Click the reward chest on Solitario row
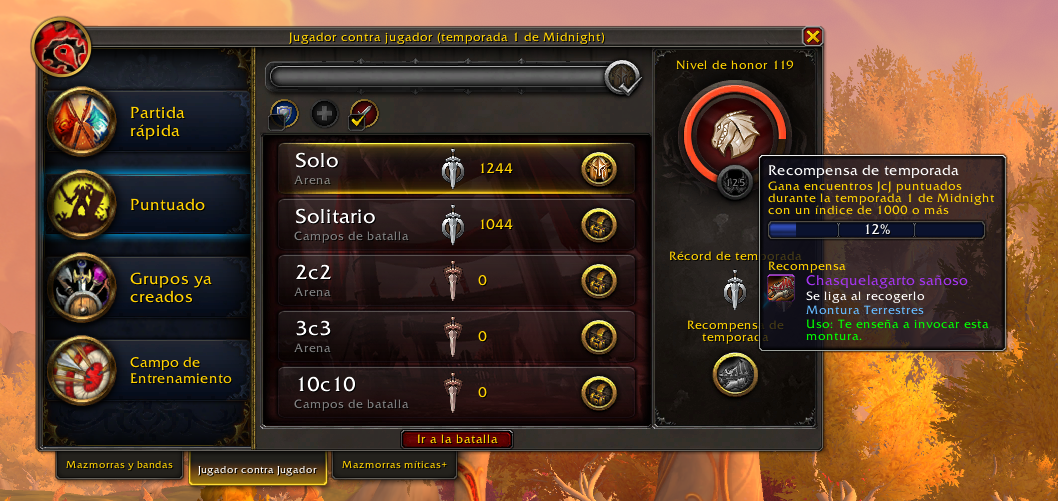 click(x=598, y=225)
